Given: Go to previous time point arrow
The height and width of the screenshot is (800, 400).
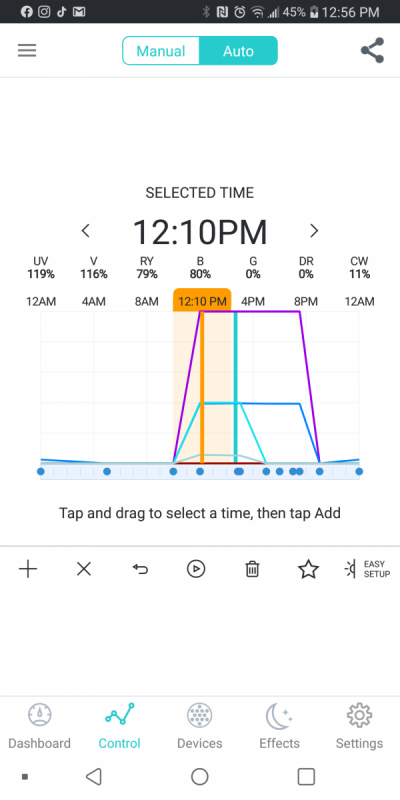Looking at the screenshot, I should pos(86,231).
